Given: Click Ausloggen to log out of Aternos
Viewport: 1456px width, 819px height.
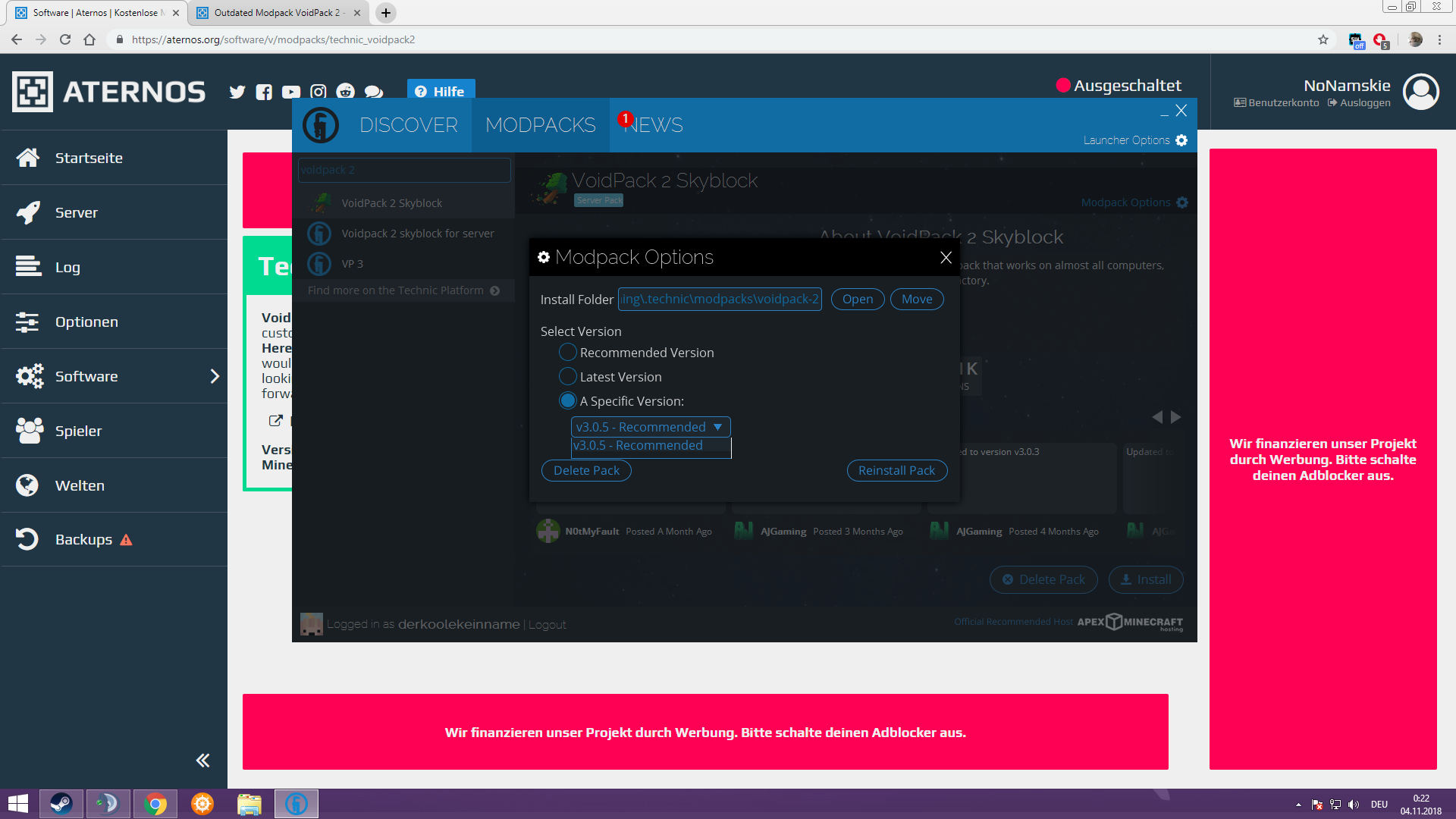Looking at the screenshot, I should (x=1359, y=103).
